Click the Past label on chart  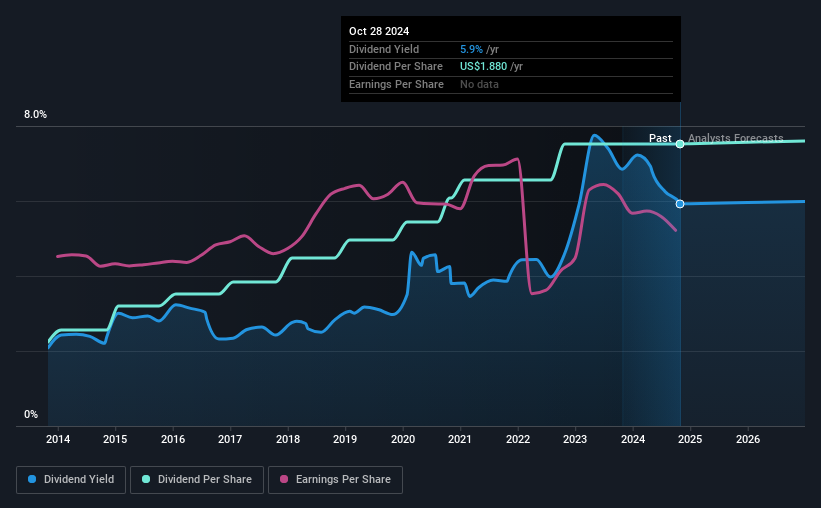660,138
